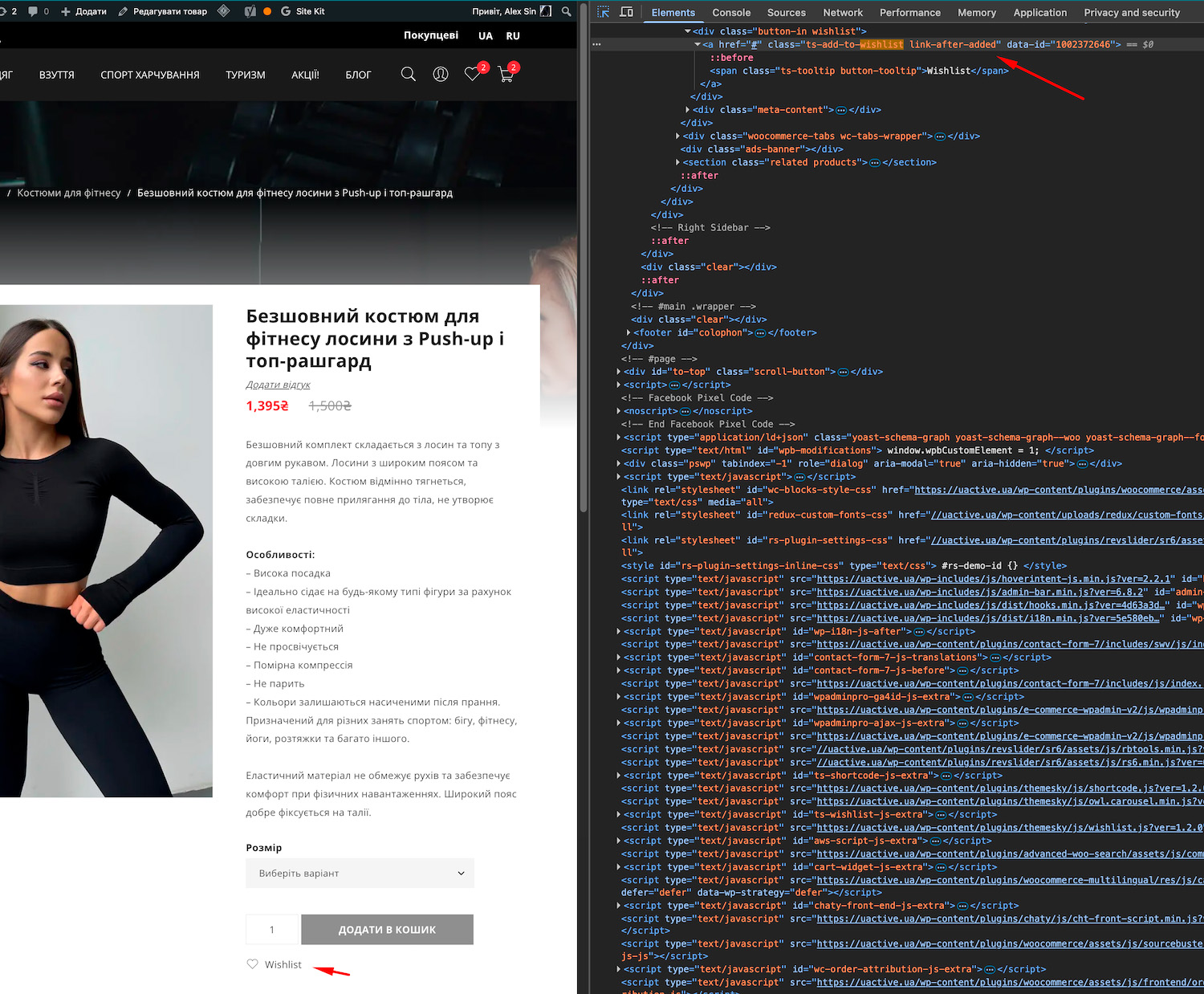Open the Розмір variant dropdown
Screen dimensions: 1204x994
tap(360, 873)
